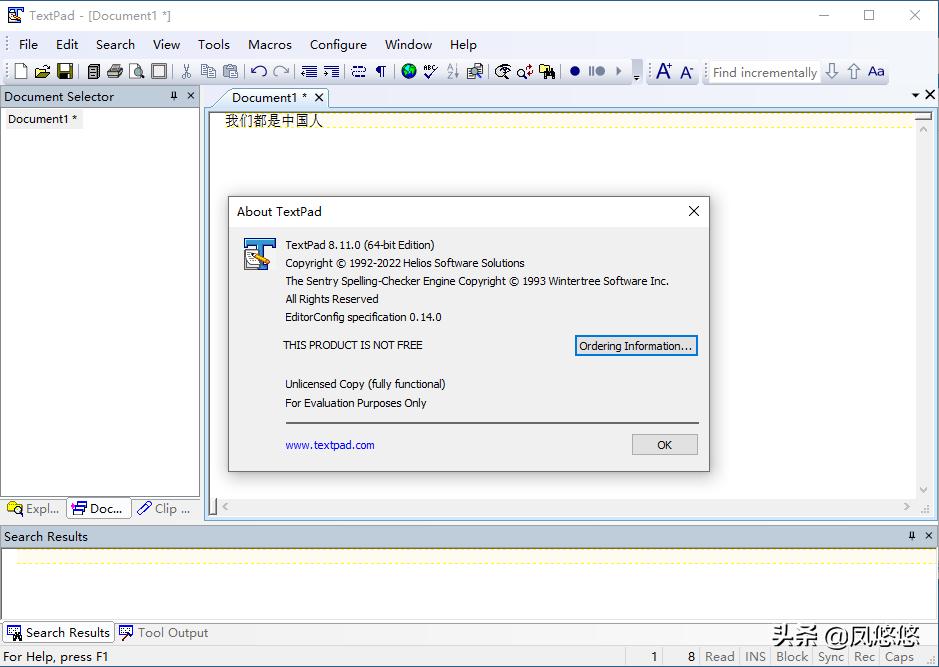Screen dimensions: 939x667
Task: Click Find in Files binoculars icon
Action: (547, 71)
